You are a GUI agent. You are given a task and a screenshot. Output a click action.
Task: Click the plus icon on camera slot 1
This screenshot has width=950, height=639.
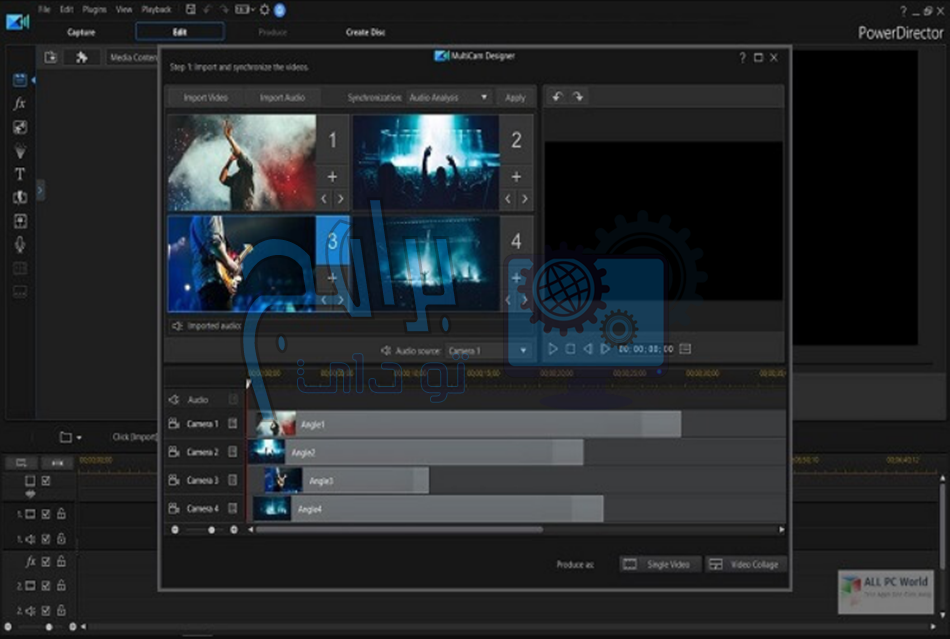[333, 176]
